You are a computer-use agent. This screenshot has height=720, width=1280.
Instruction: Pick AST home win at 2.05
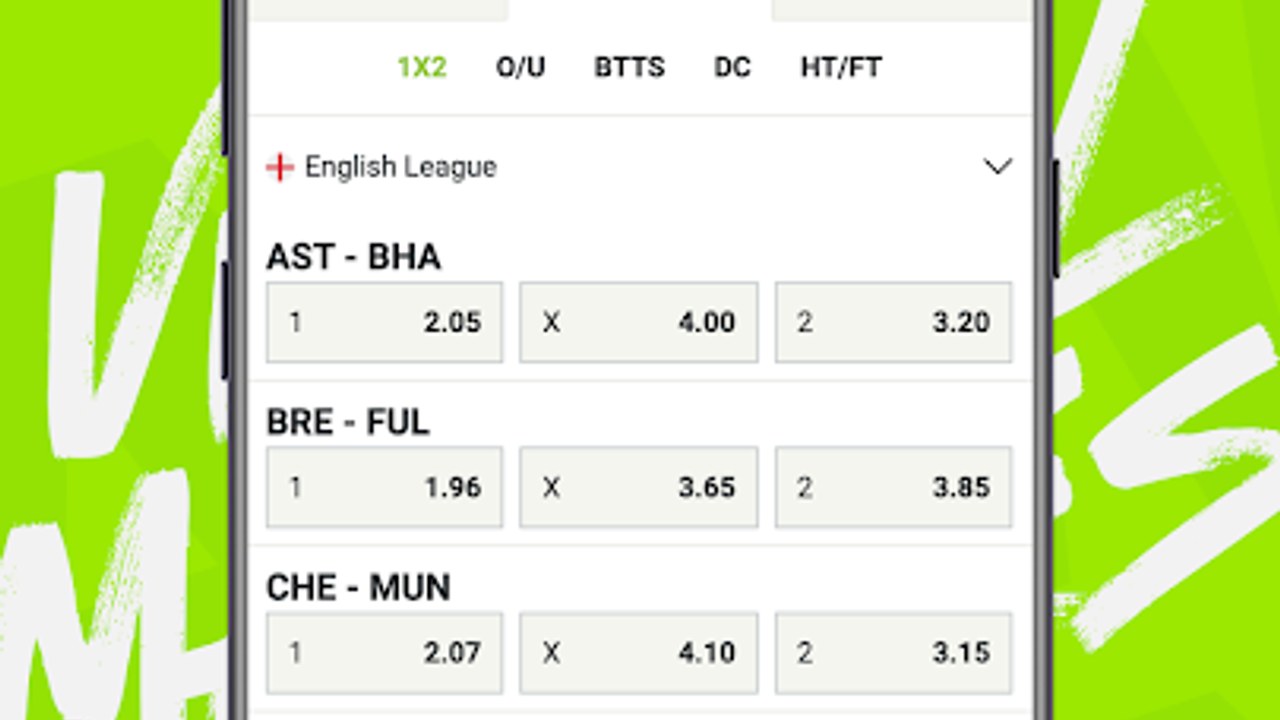click(384, 322)
